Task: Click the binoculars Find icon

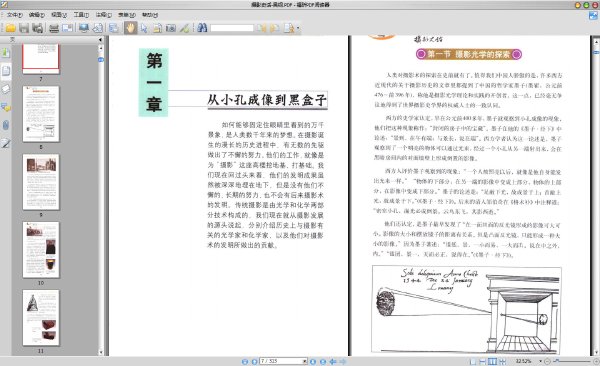Action: coord(202,28)
